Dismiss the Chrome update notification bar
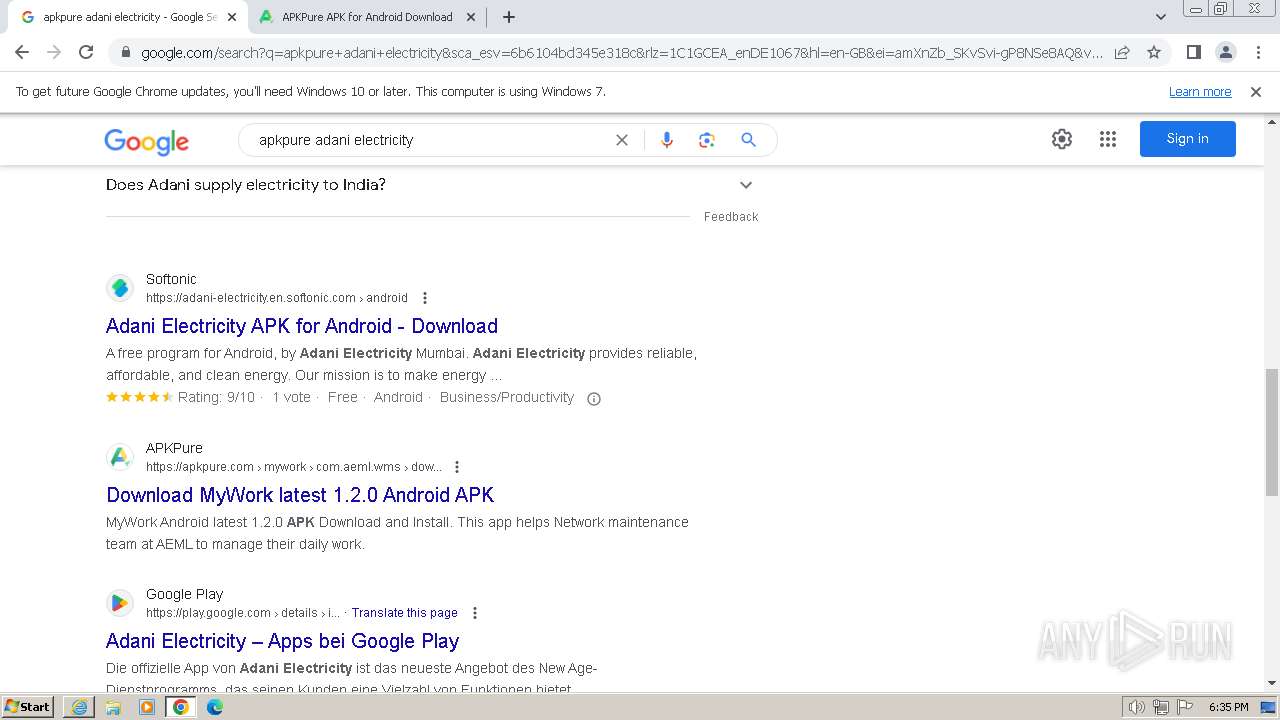Screen dimensions: 1280x720 [x=1256, y=91]
